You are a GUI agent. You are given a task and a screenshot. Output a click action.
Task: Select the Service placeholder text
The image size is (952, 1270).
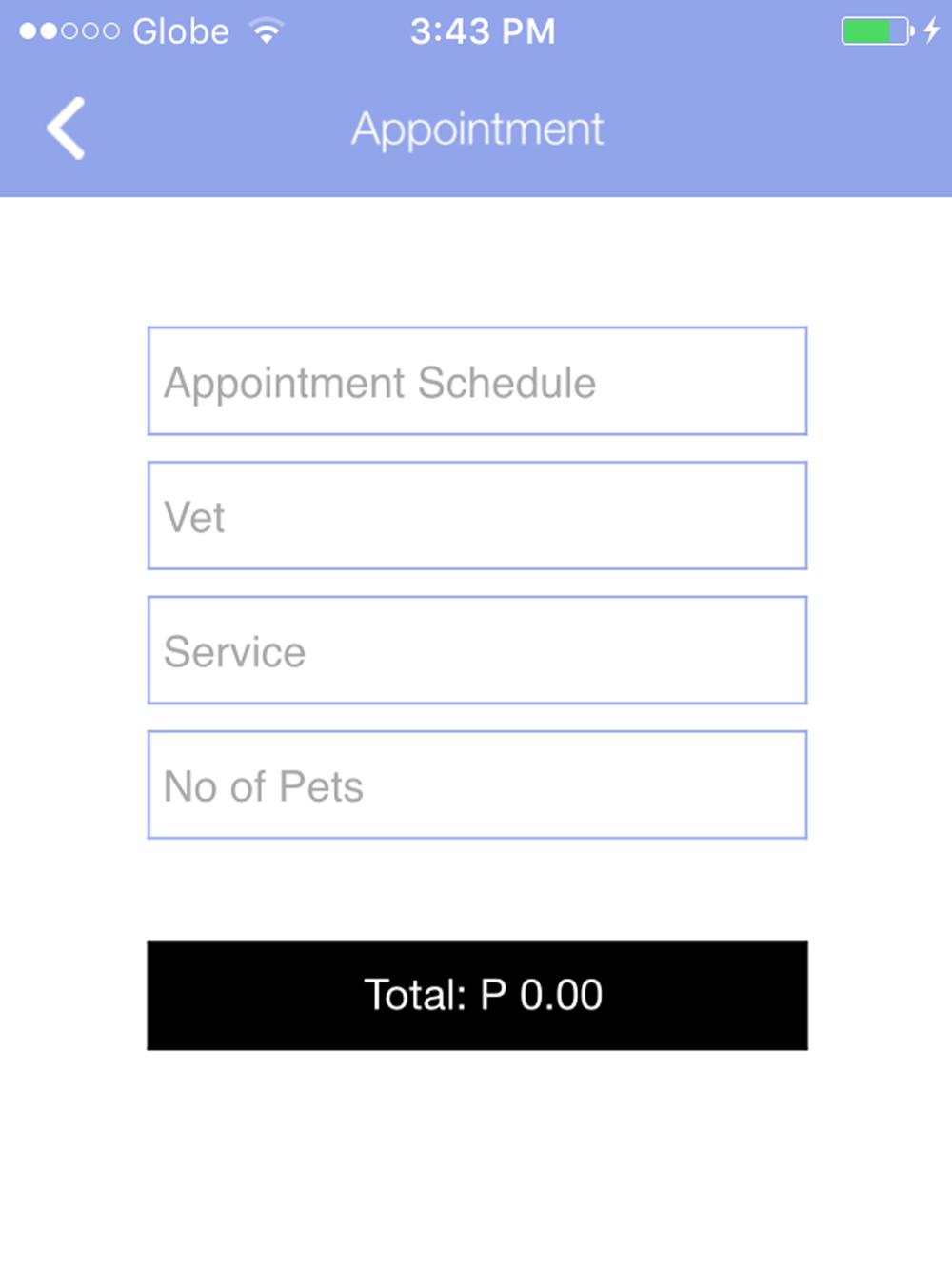[234, 652]
